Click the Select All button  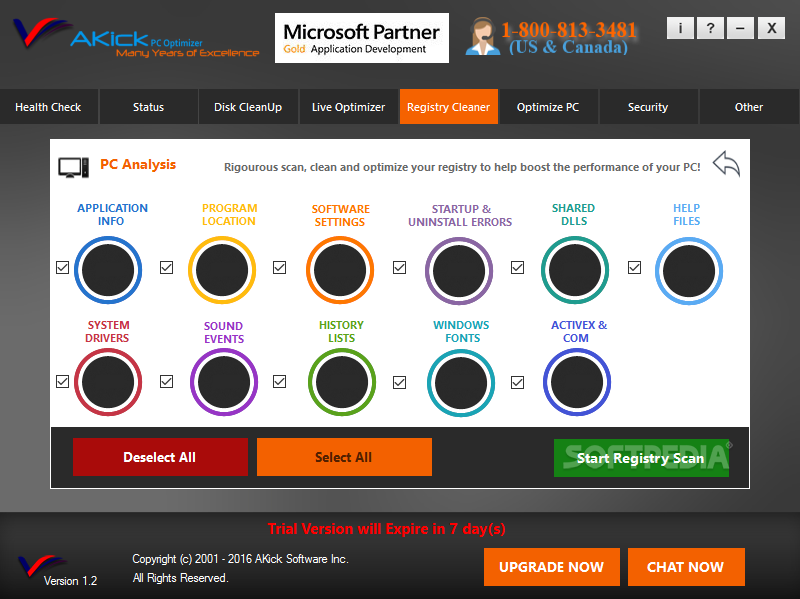point(344,457)
